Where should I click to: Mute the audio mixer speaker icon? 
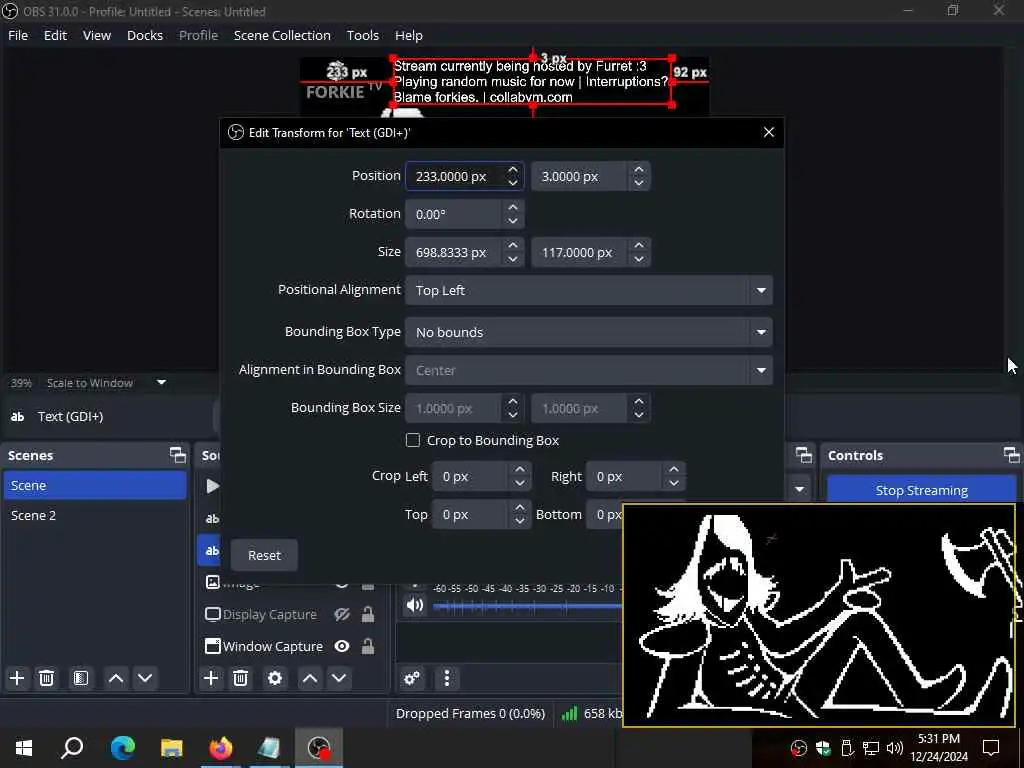pyautogui.click(x=415, y=605)
